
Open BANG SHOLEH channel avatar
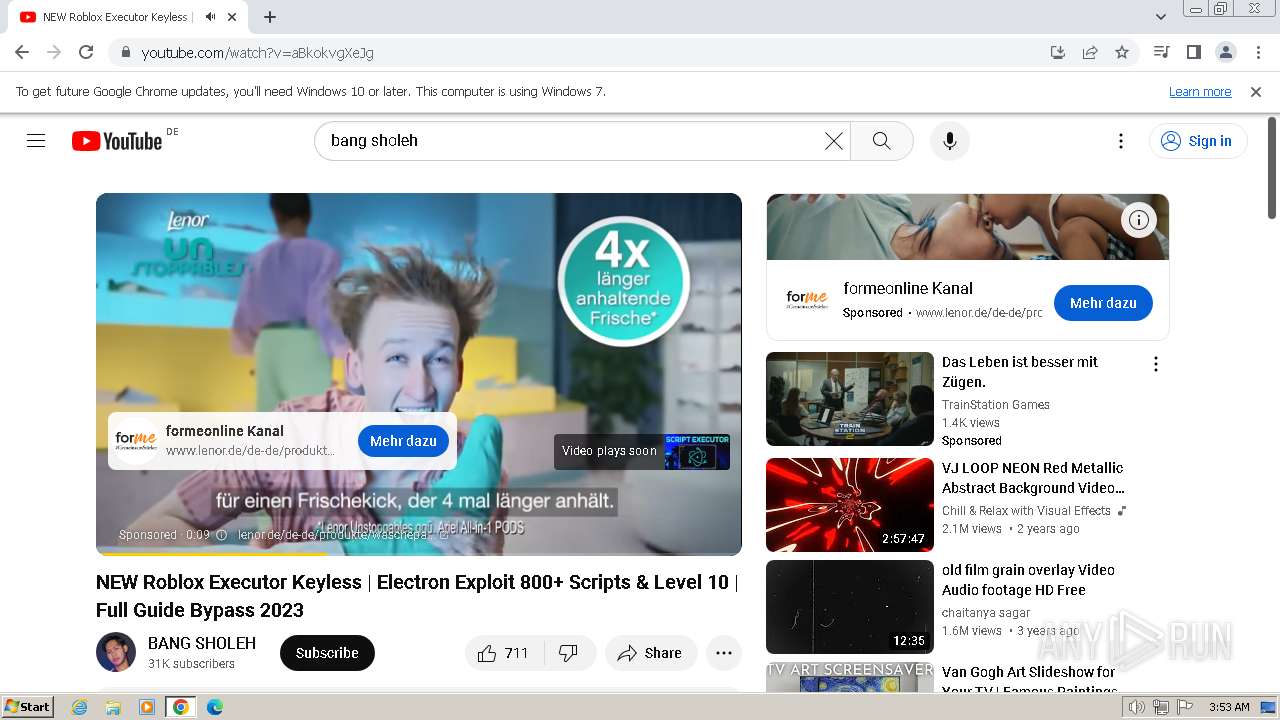(x=116, y=652)
